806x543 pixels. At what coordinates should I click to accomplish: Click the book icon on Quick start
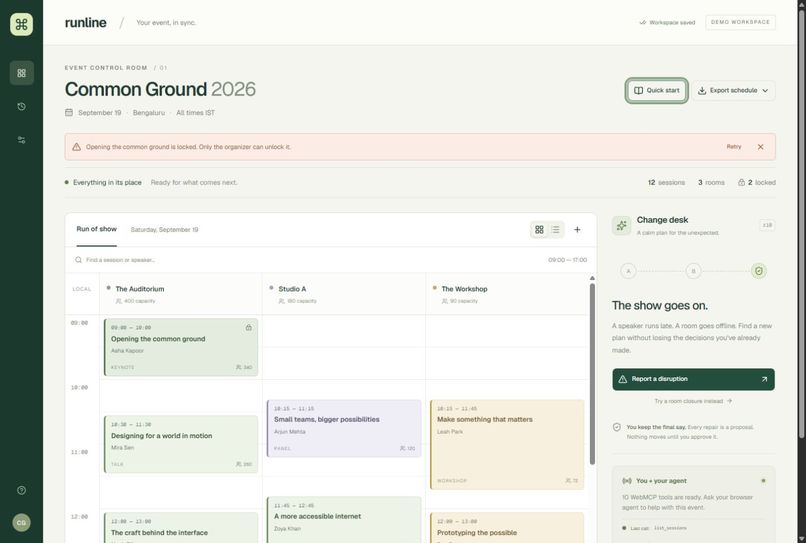click(638, 90)
